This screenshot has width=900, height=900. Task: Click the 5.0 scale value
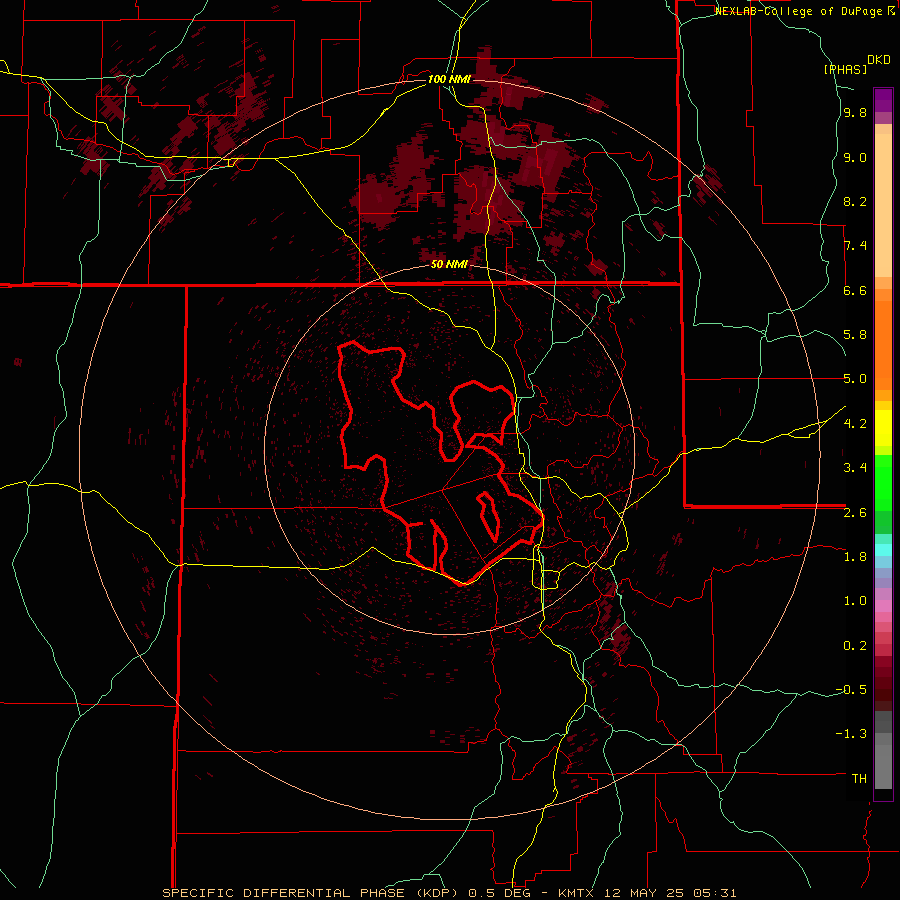click(855, 379)
